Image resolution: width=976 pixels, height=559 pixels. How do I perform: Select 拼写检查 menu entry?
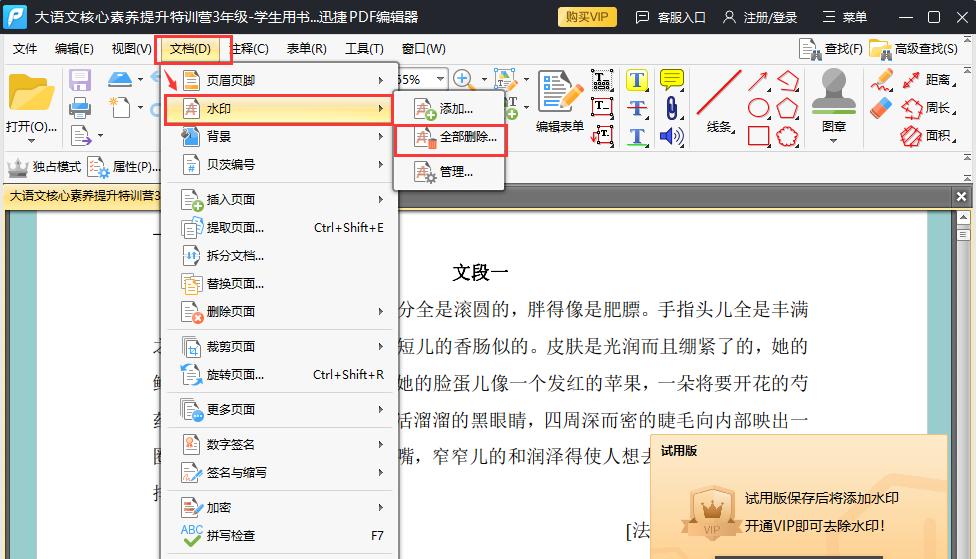[x=281, y=535]
